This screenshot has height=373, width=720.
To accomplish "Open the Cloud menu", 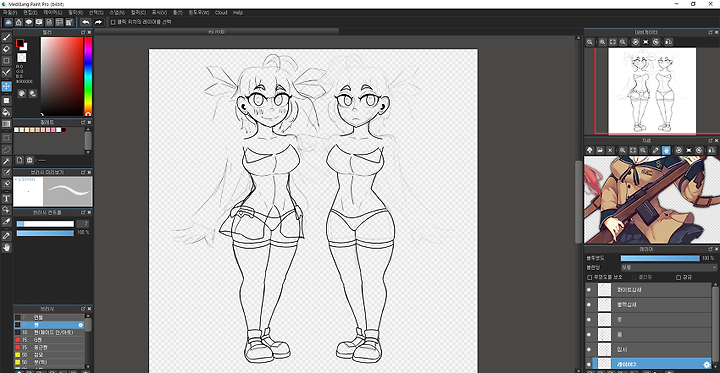I will tap(221, 12).
